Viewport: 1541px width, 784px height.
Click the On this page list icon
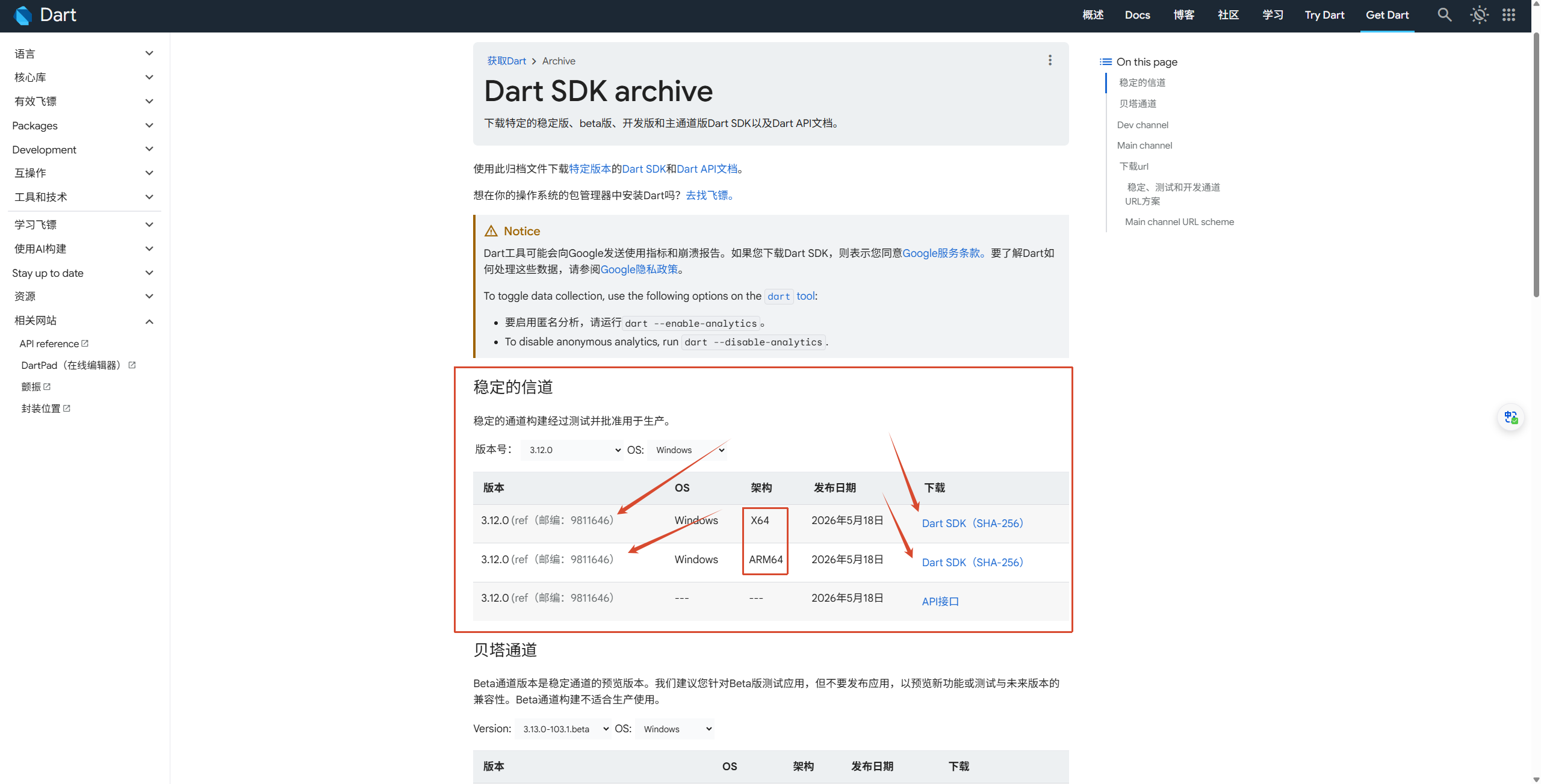1105,62
